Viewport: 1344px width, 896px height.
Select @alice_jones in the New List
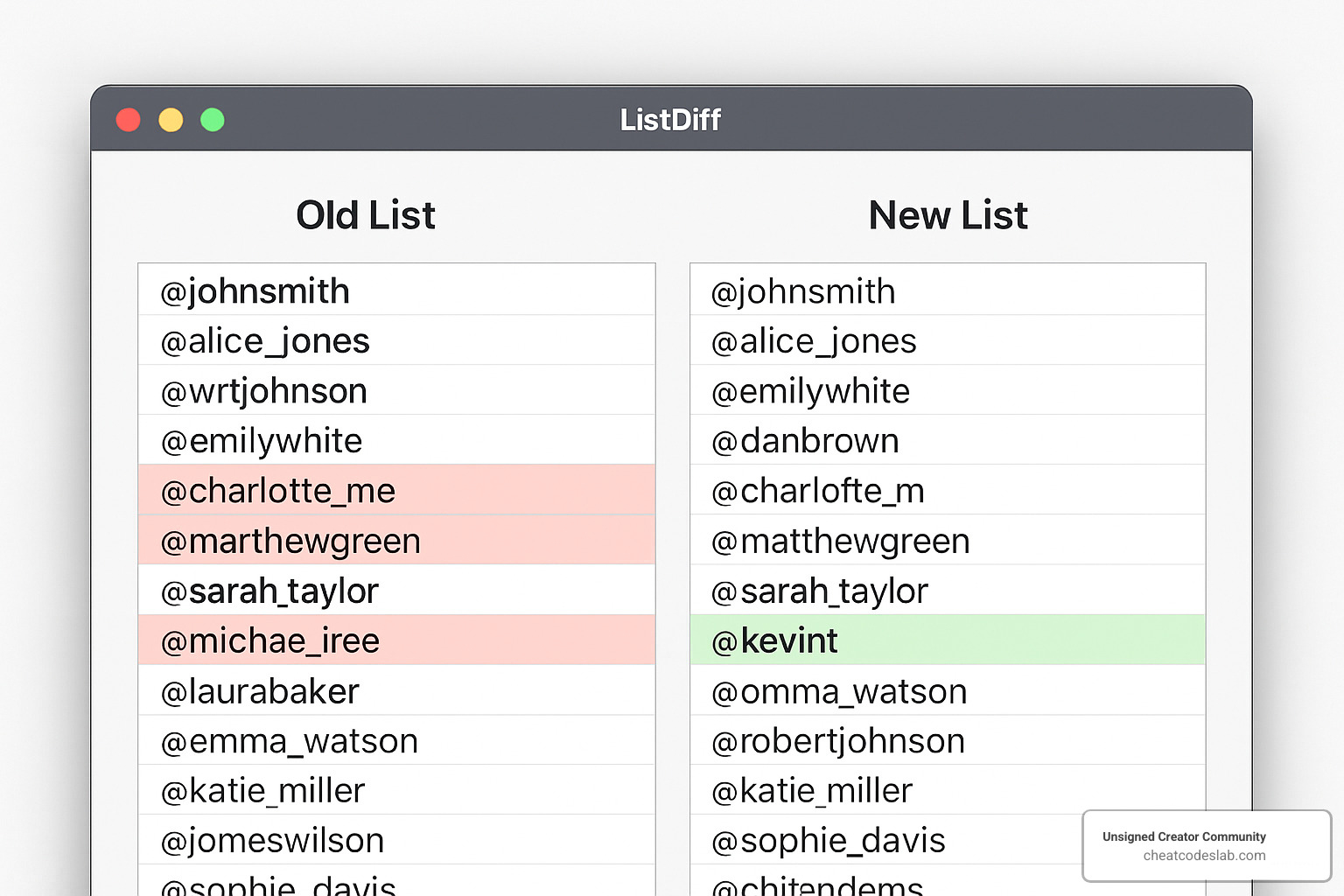[812, 340]
